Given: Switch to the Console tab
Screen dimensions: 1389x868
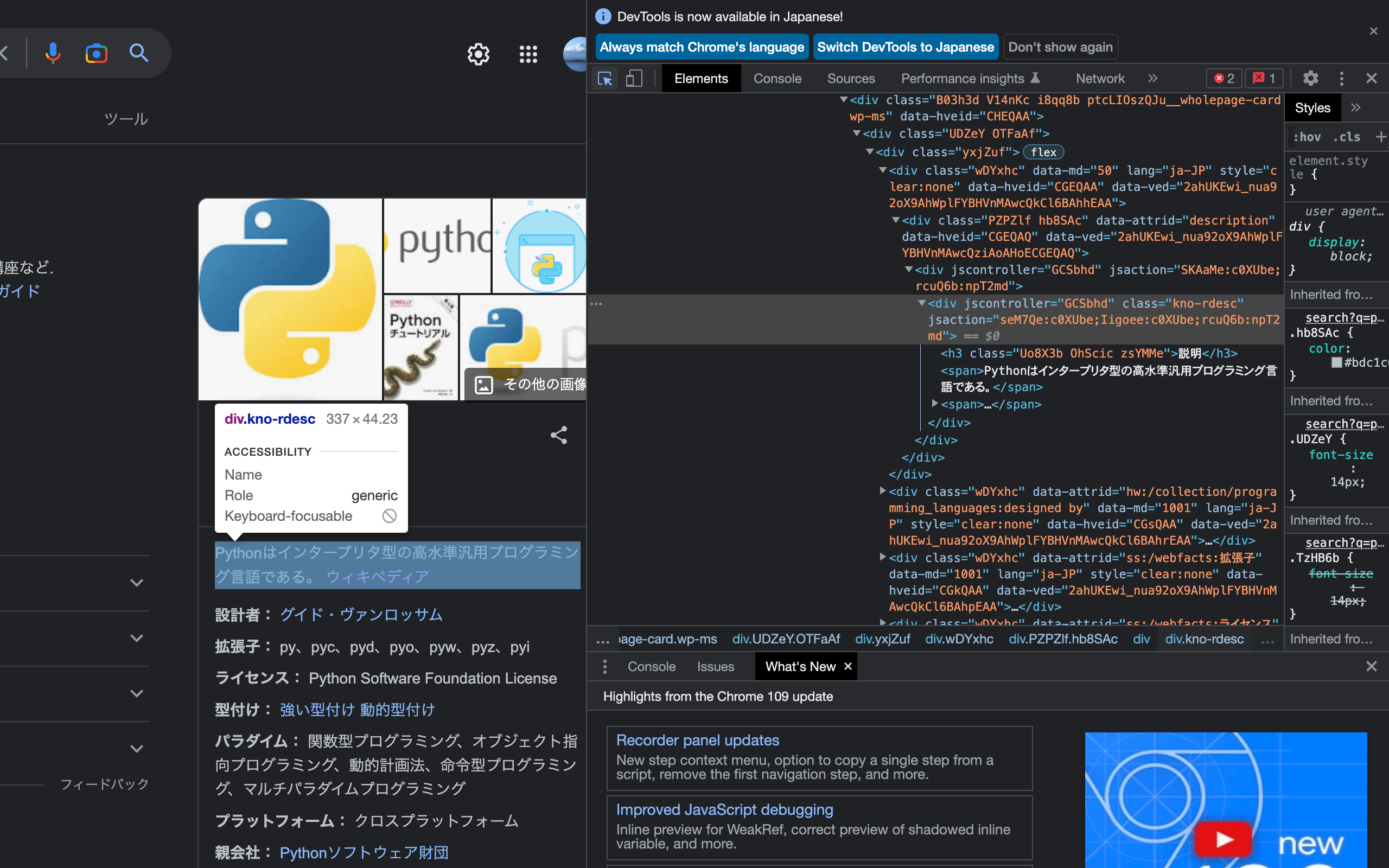Looking at the screenshot, I should coord(777,78).
